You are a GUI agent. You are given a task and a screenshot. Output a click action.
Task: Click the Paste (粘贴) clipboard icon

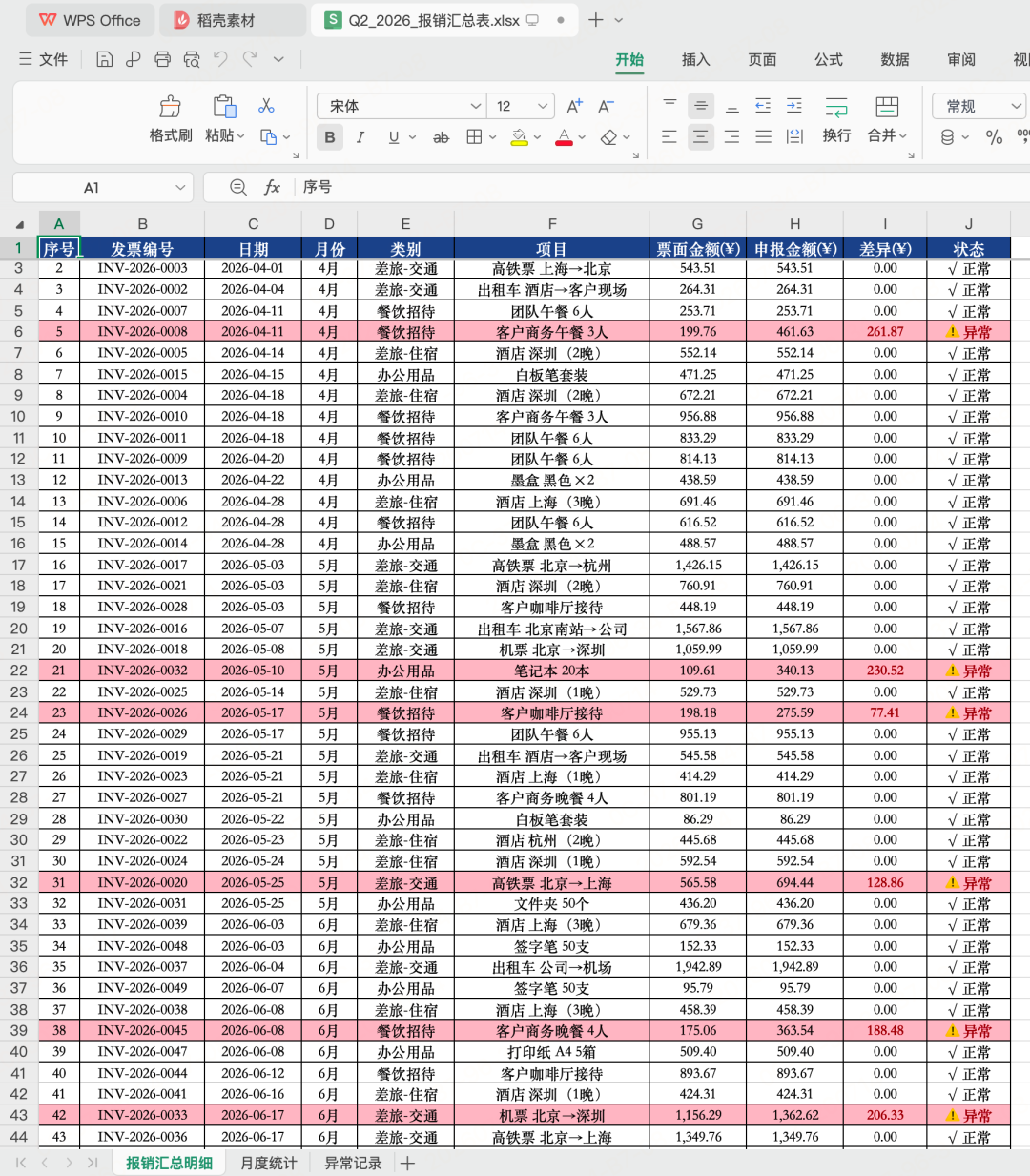pyautogui.click(x=224, y=106)
